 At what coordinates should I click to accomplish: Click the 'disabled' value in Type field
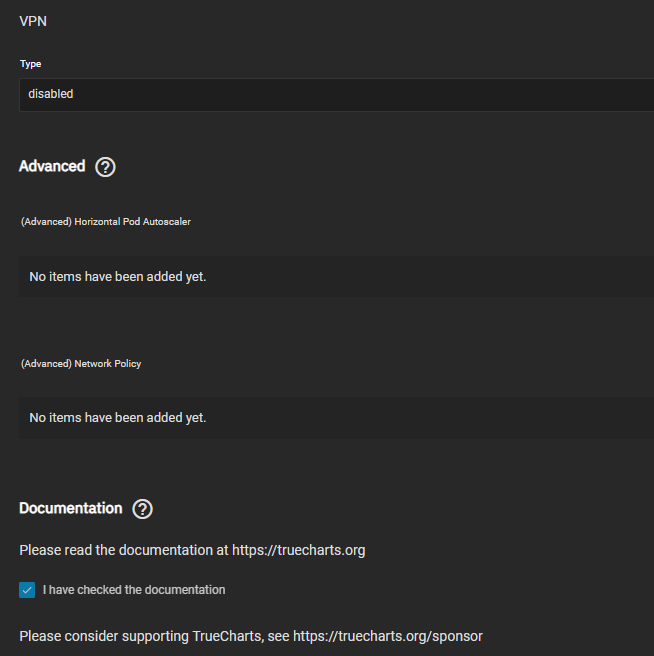[x=51, y=94]
